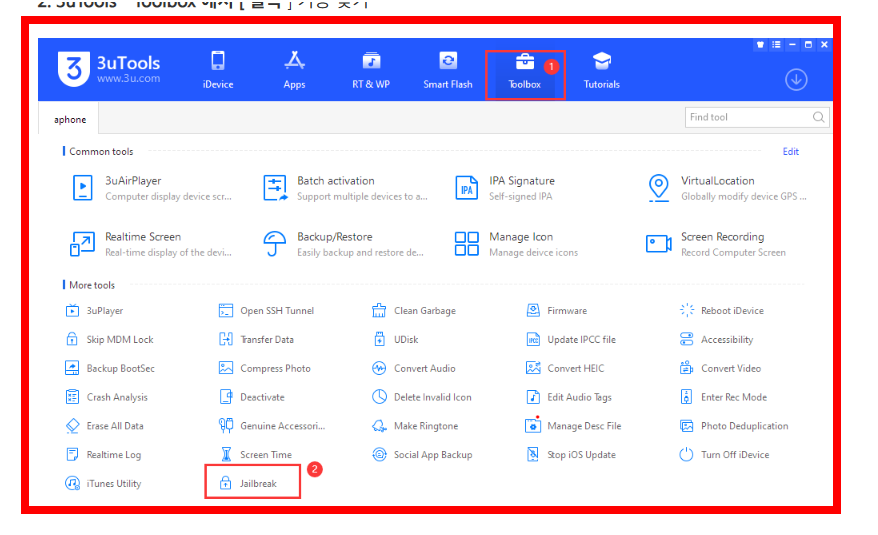
Task: Open Smart Flash section
Action: [447, 71]
